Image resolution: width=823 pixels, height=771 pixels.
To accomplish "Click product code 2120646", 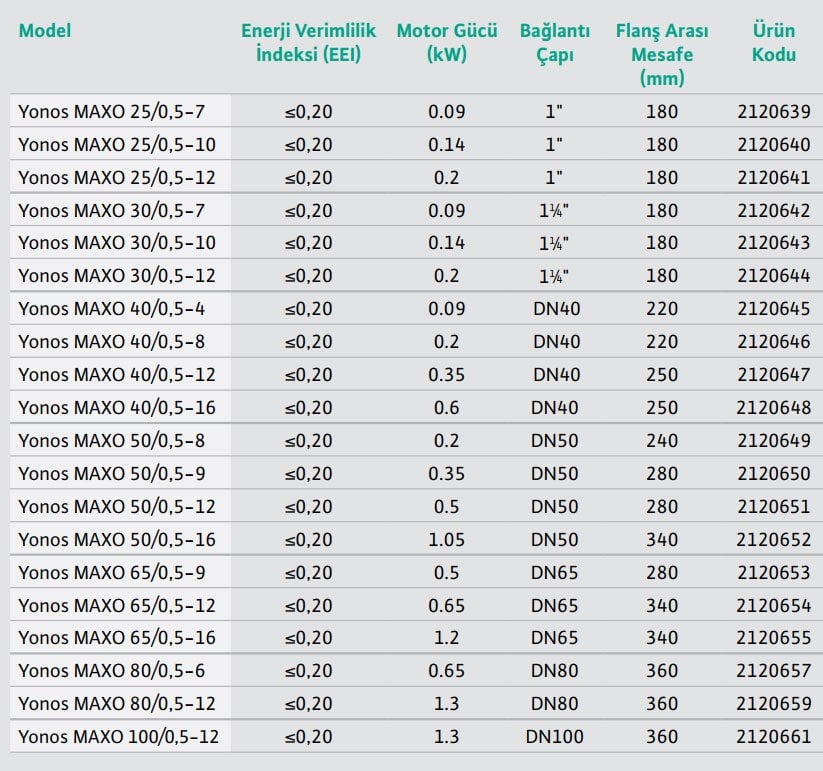I will [x=774, y=342].
